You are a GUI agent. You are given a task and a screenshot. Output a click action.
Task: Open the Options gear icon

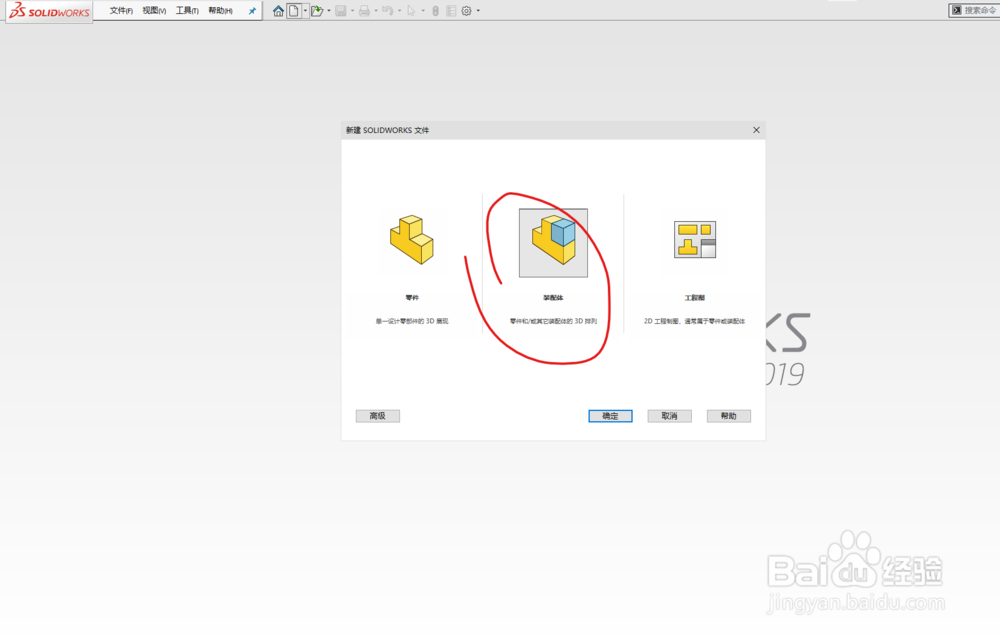(467, 11)
